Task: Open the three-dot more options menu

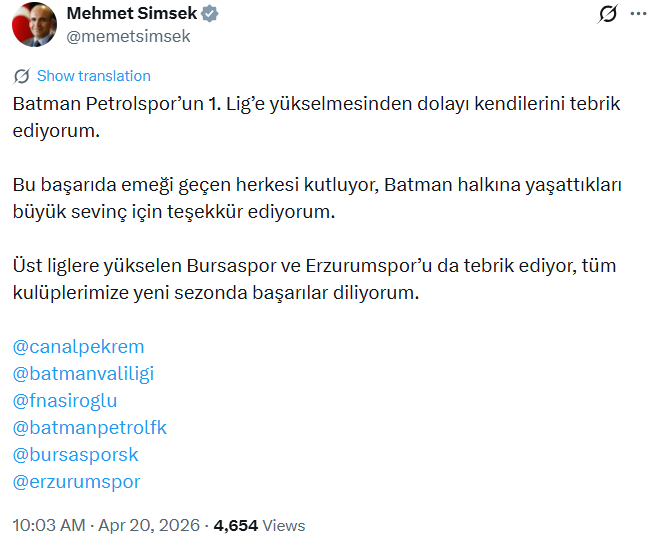Action: 637,15
